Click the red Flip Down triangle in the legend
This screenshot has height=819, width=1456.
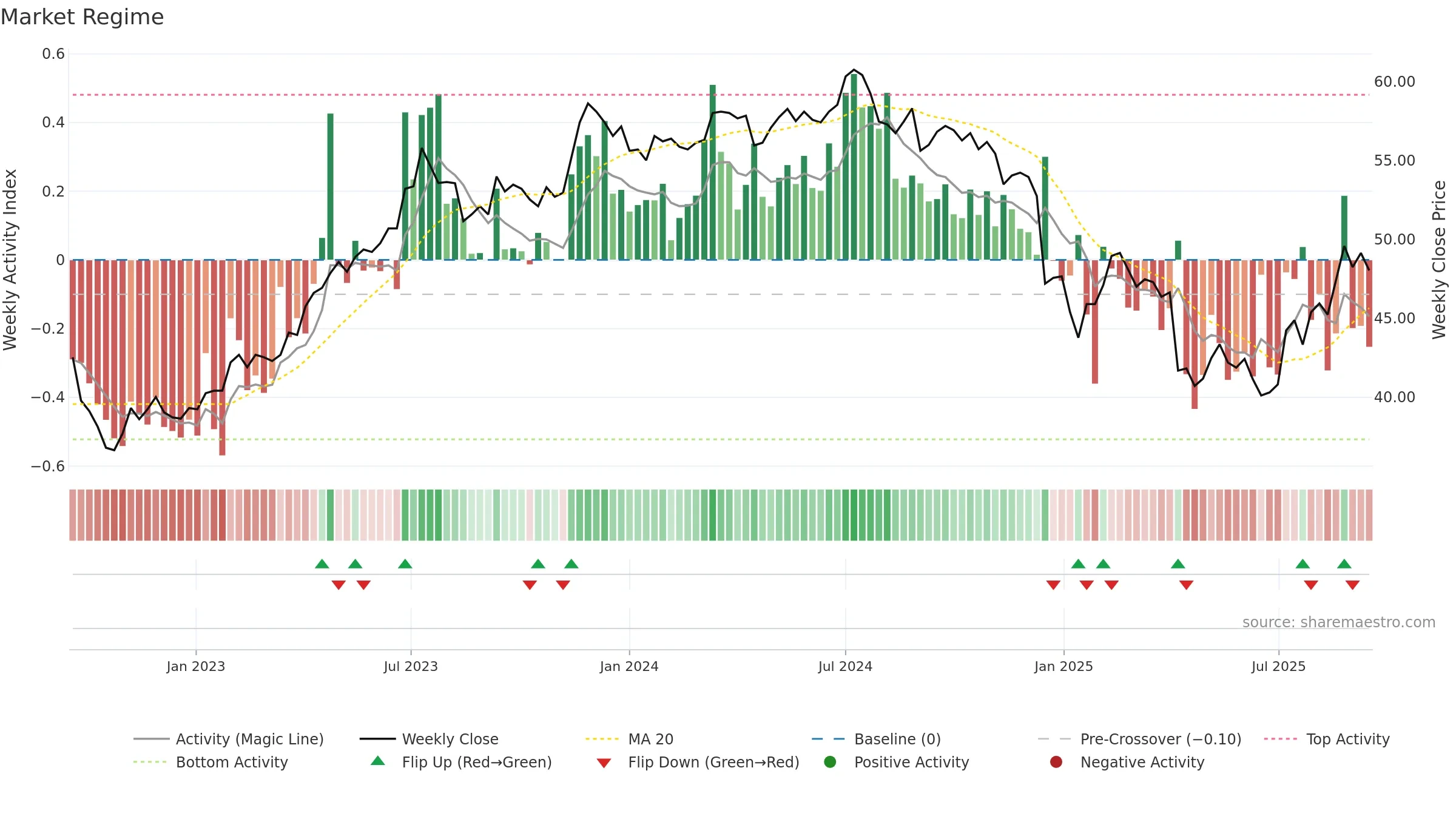coord(604,763)
